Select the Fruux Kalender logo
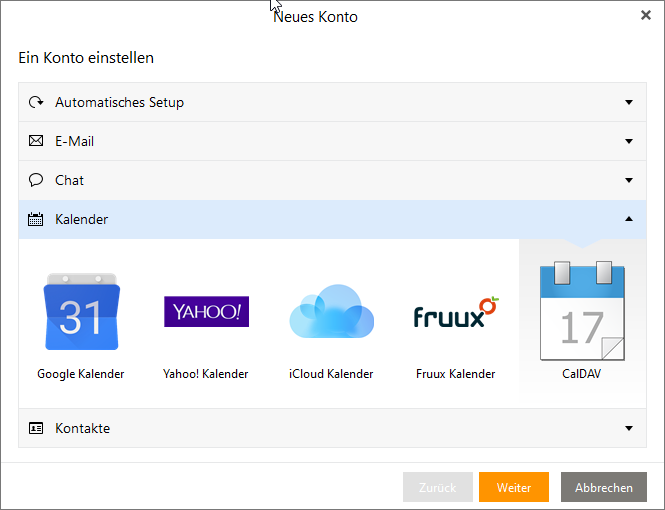The height and width of the screenshot is (510, 665). click(x=455, y=313)
